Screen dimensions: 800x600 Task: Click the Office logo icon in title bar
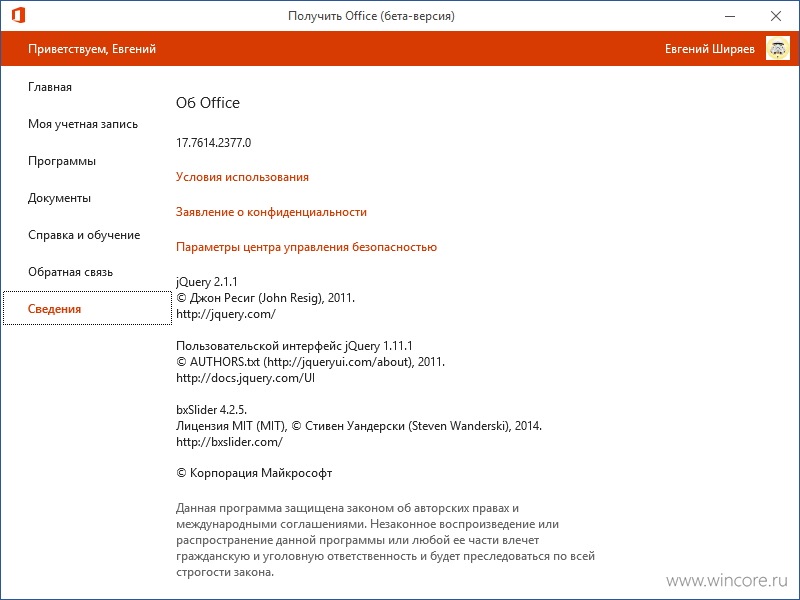(18, 15)
